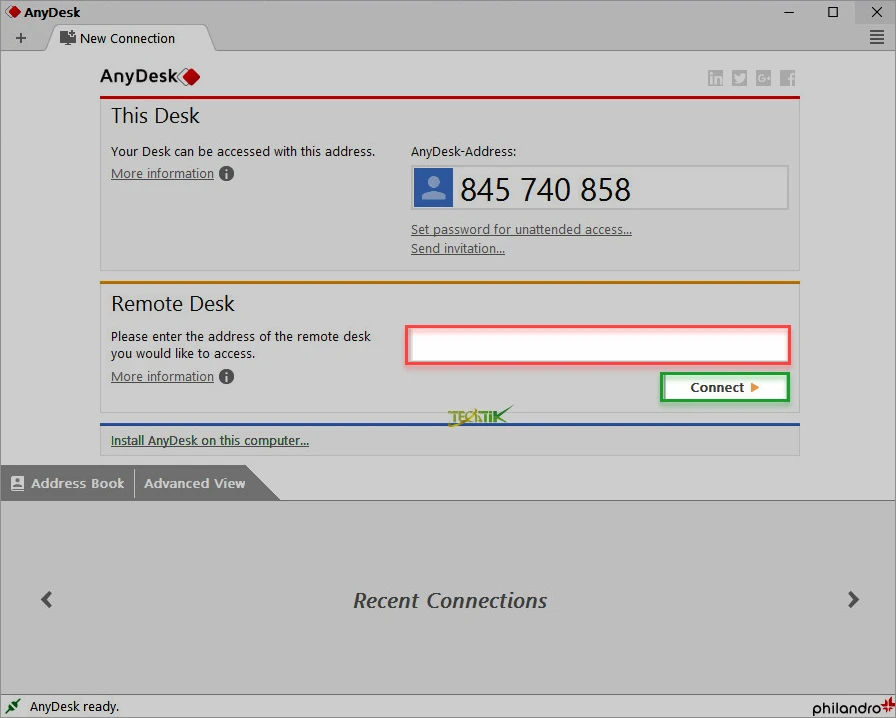Open the Address Book tab
The width and height of the screenshot is (896, 718).
tap(67, 483)
